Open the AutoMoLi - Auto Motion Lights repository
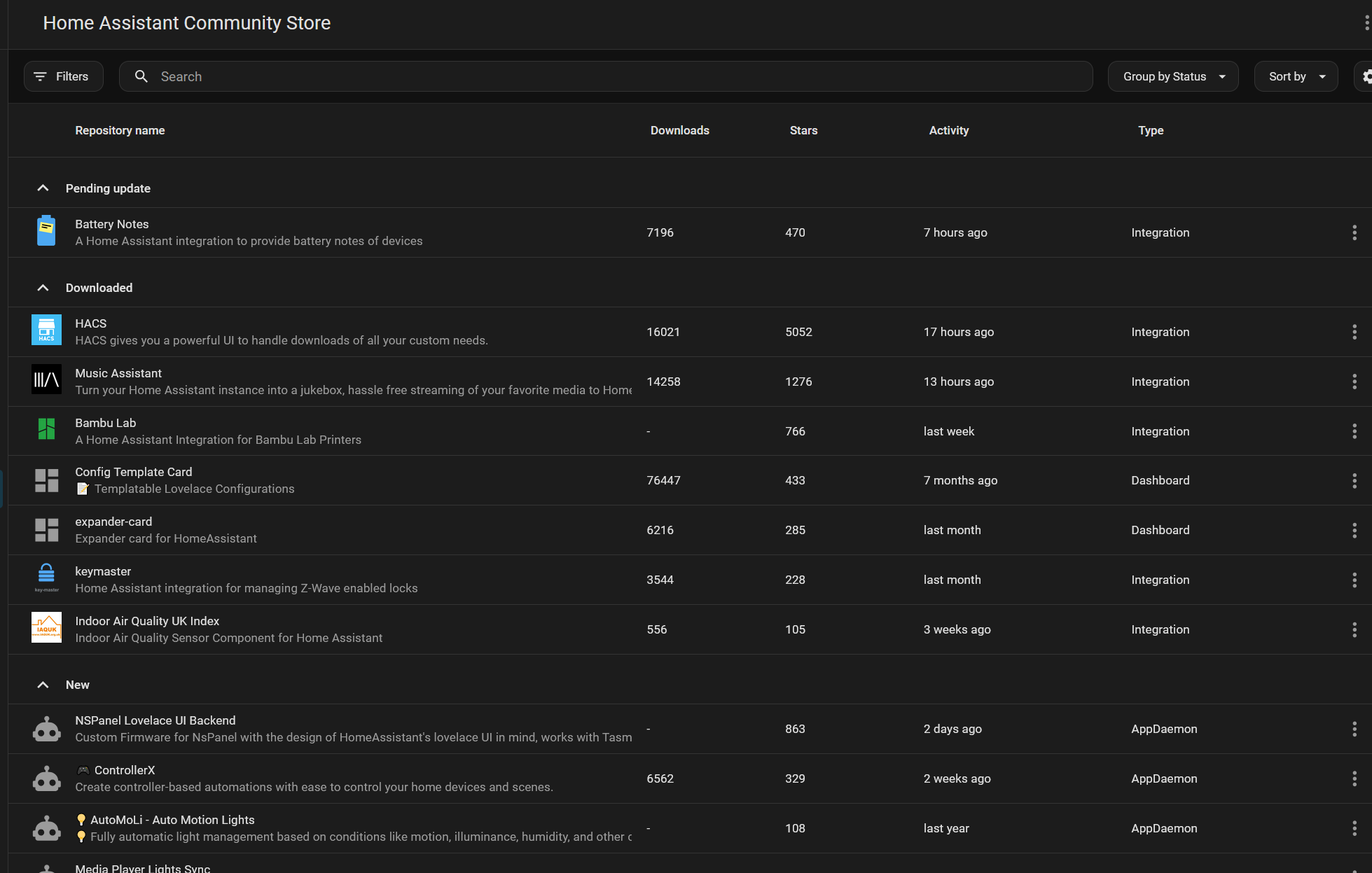This screenshot has height=873, width=1372. tap(172, 820)
